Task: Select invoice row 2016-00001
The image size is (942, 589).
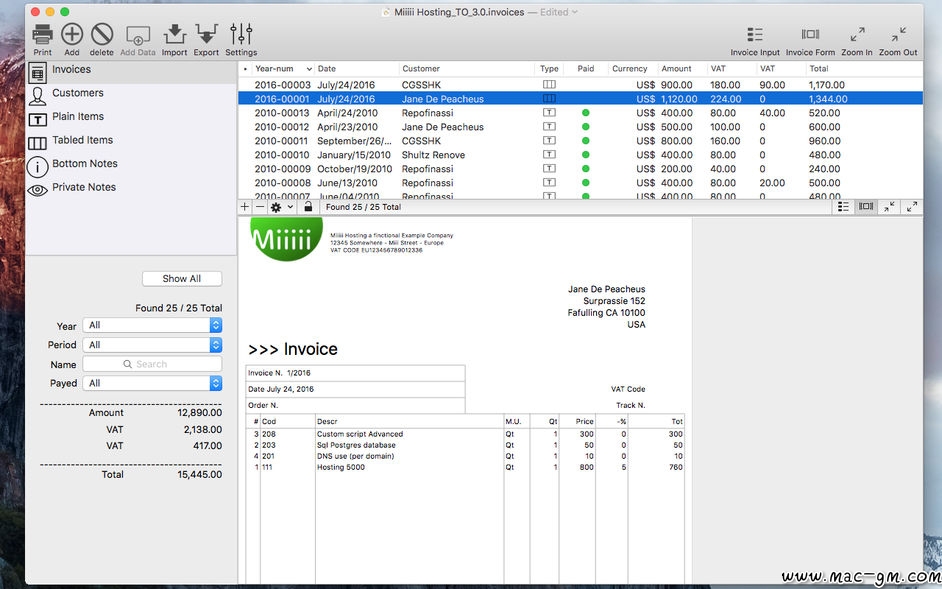Action: pyautogui.click(x=580, y=99)
